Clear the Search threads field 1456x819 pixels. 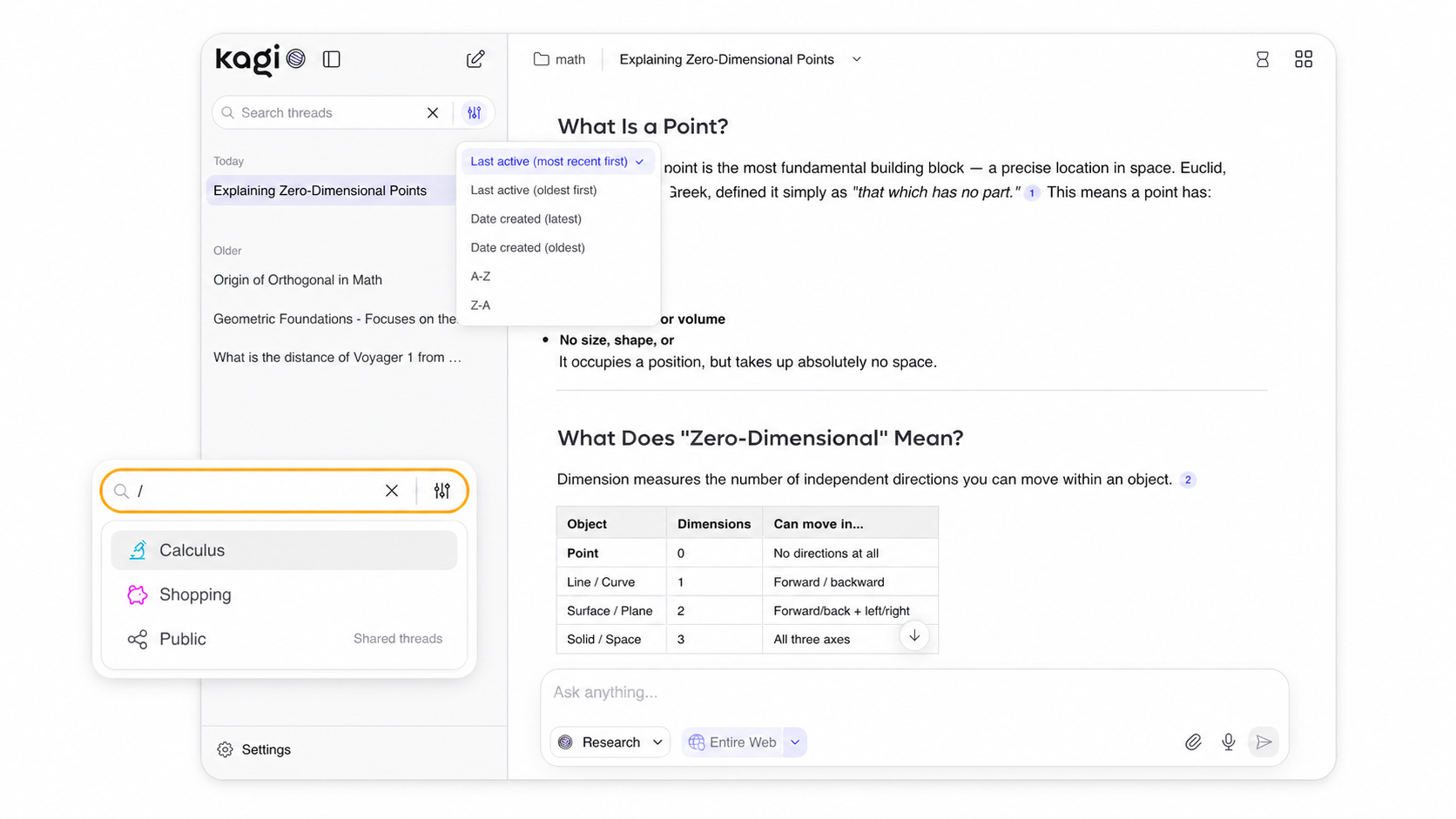click(433, 113)
